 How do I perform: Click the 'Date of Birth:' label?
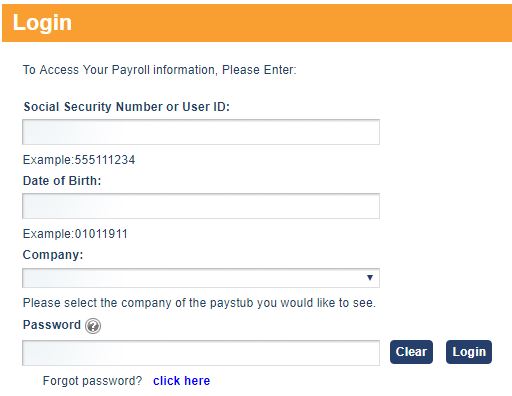pyautogui.click(x=62, y=181)
